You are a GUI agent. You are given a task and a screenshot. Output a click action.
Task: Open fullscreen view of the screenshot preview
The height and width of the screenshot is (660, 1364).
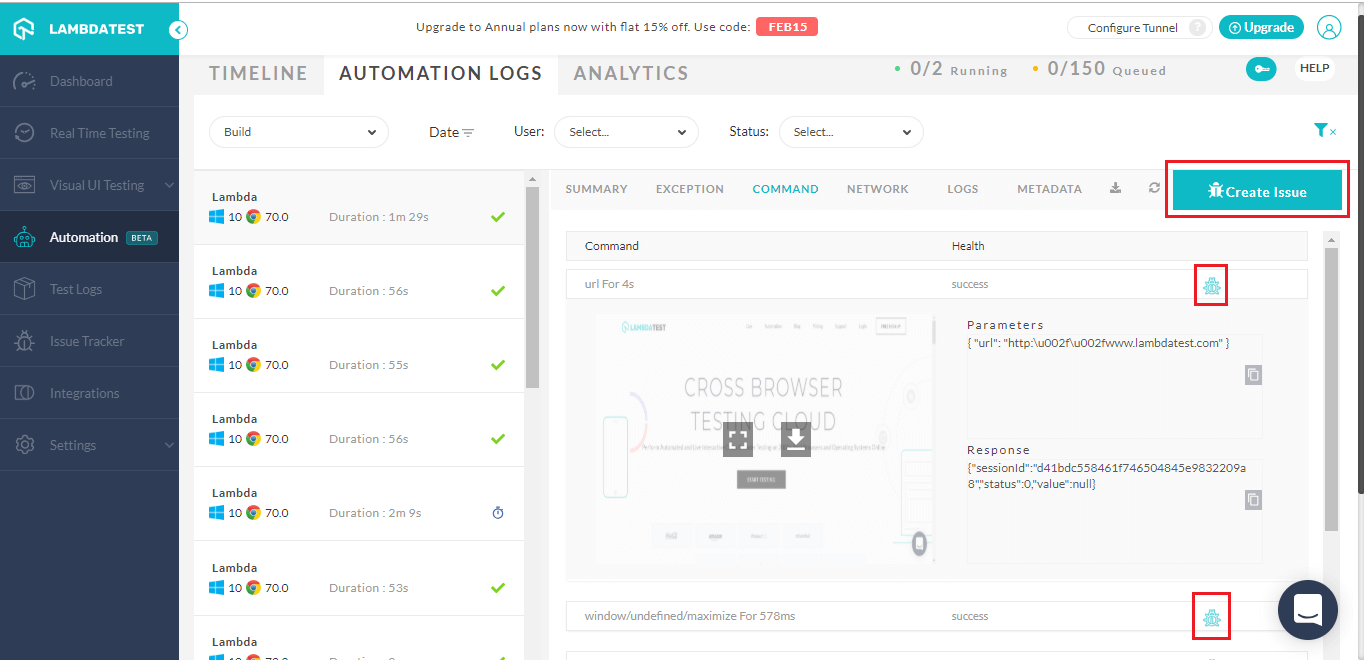click(738, 438)
